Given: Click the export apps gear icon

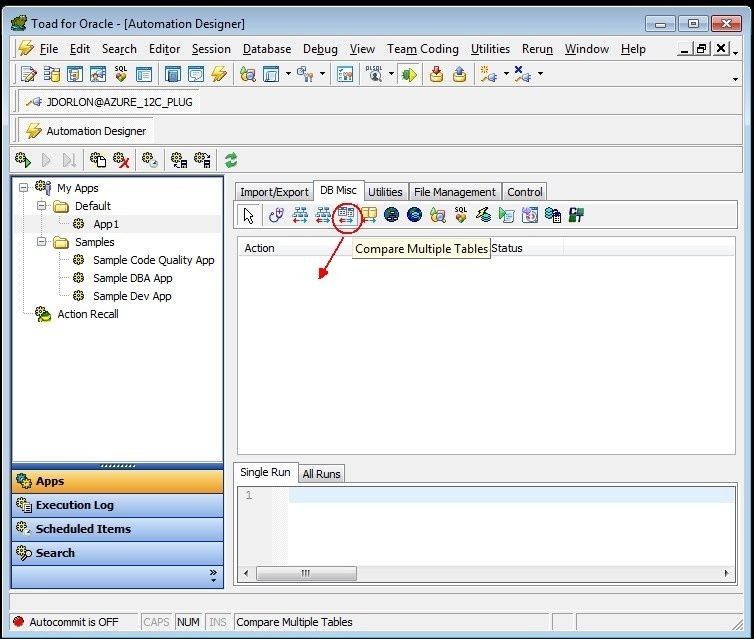Looking at the screenshot, I should (x=202, y=160).
